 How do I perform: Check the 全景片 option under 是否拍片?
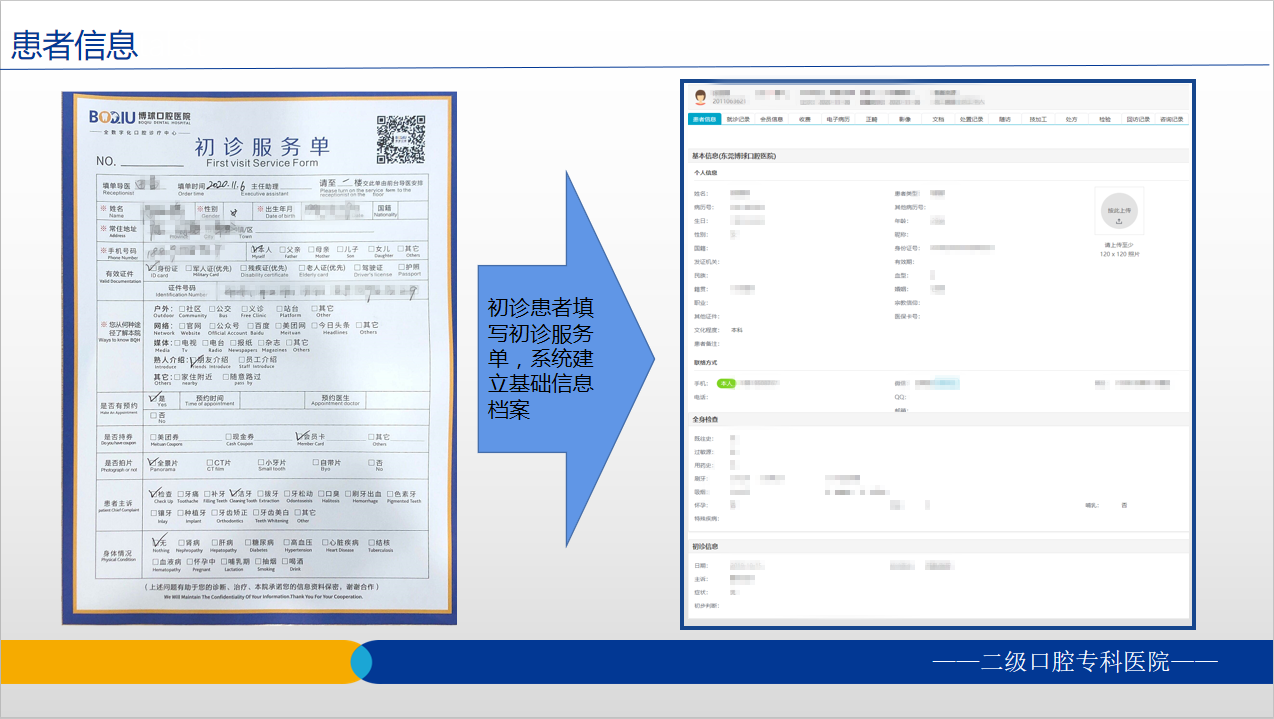tap(151, 461)
